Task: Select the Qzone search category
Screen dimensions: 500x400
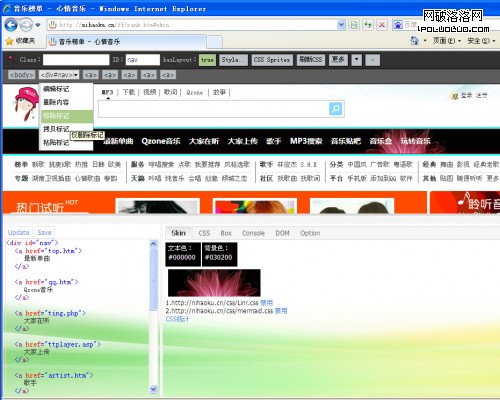Action: click(x=195, y=93)
